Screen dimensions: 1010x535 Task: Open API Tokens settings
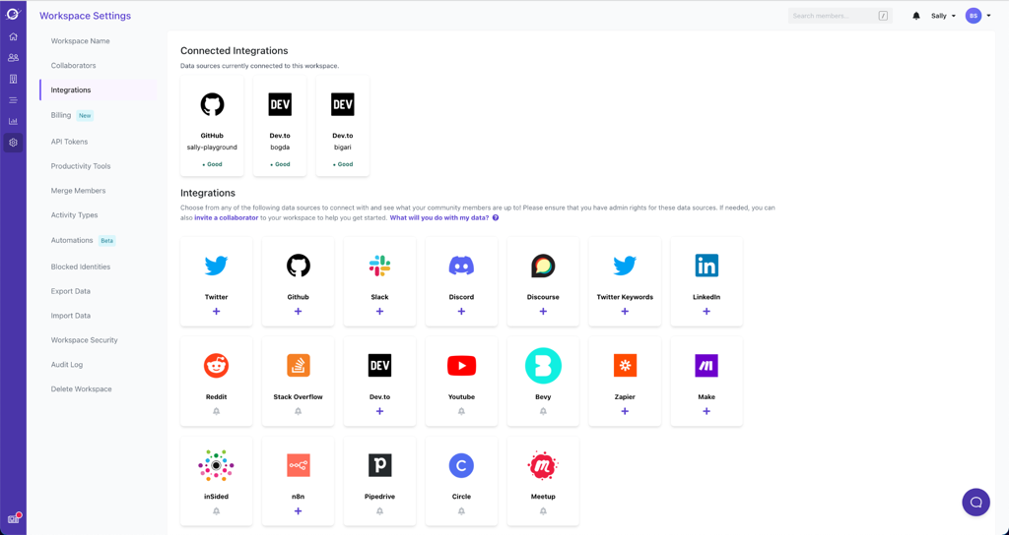69,142
